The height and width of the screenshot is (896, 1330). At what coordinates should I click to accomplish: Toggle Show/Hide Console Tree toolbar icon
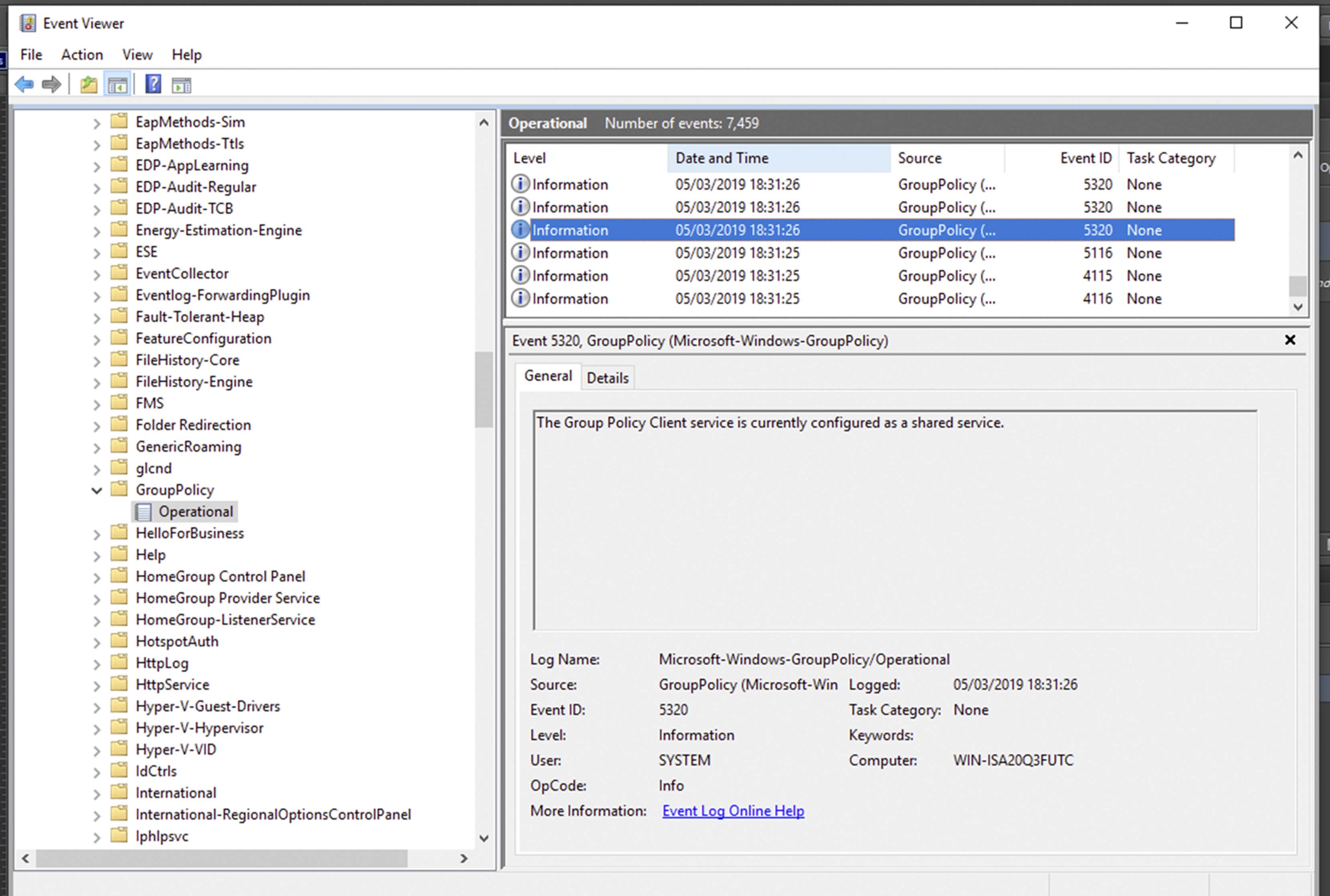[x=118, y=85]
